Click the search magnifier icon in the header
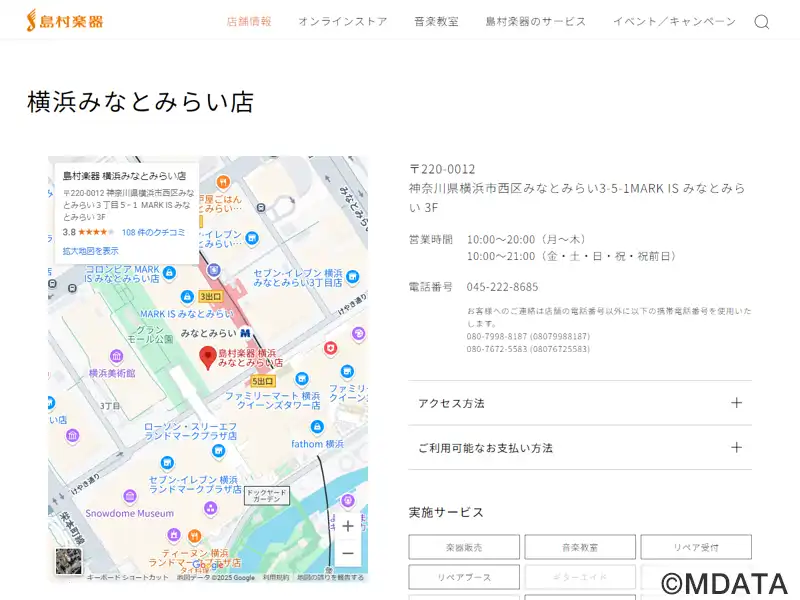The height and width of the screenshot is (600, 800). (762, 22)
